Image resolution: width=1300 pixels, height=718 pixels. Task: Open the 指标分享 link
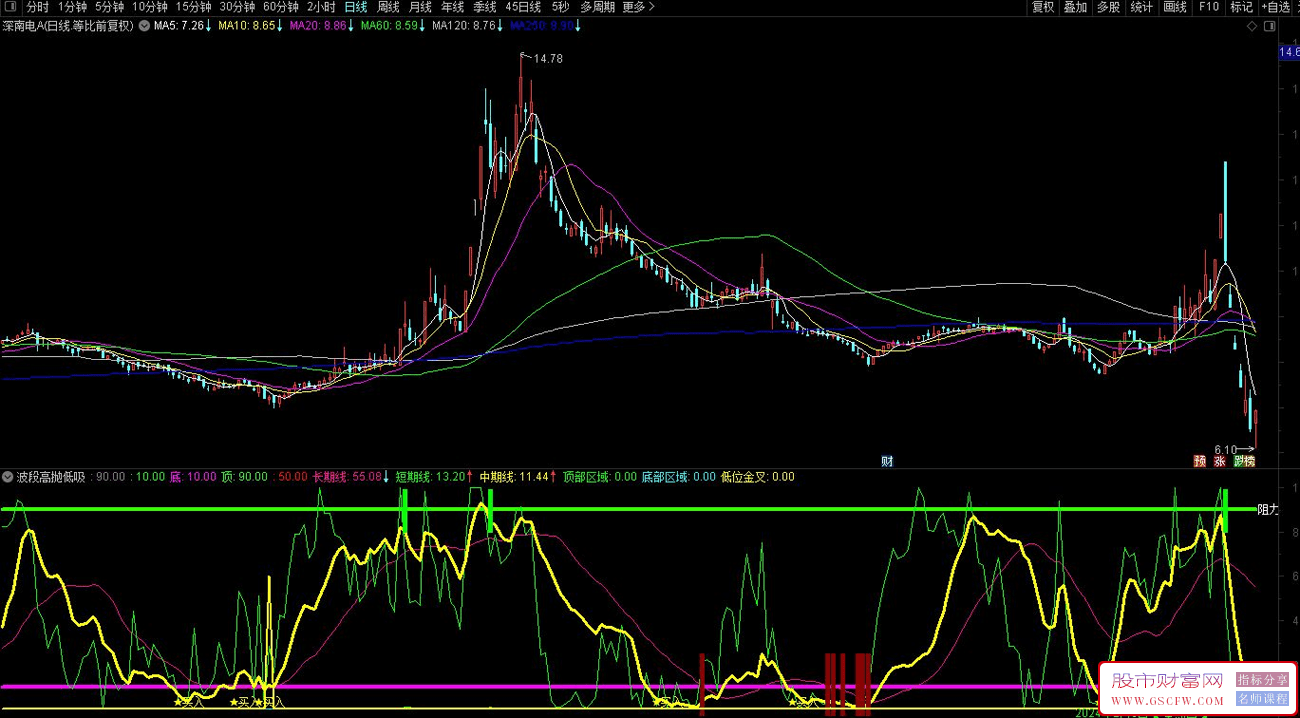(1263, 680)
